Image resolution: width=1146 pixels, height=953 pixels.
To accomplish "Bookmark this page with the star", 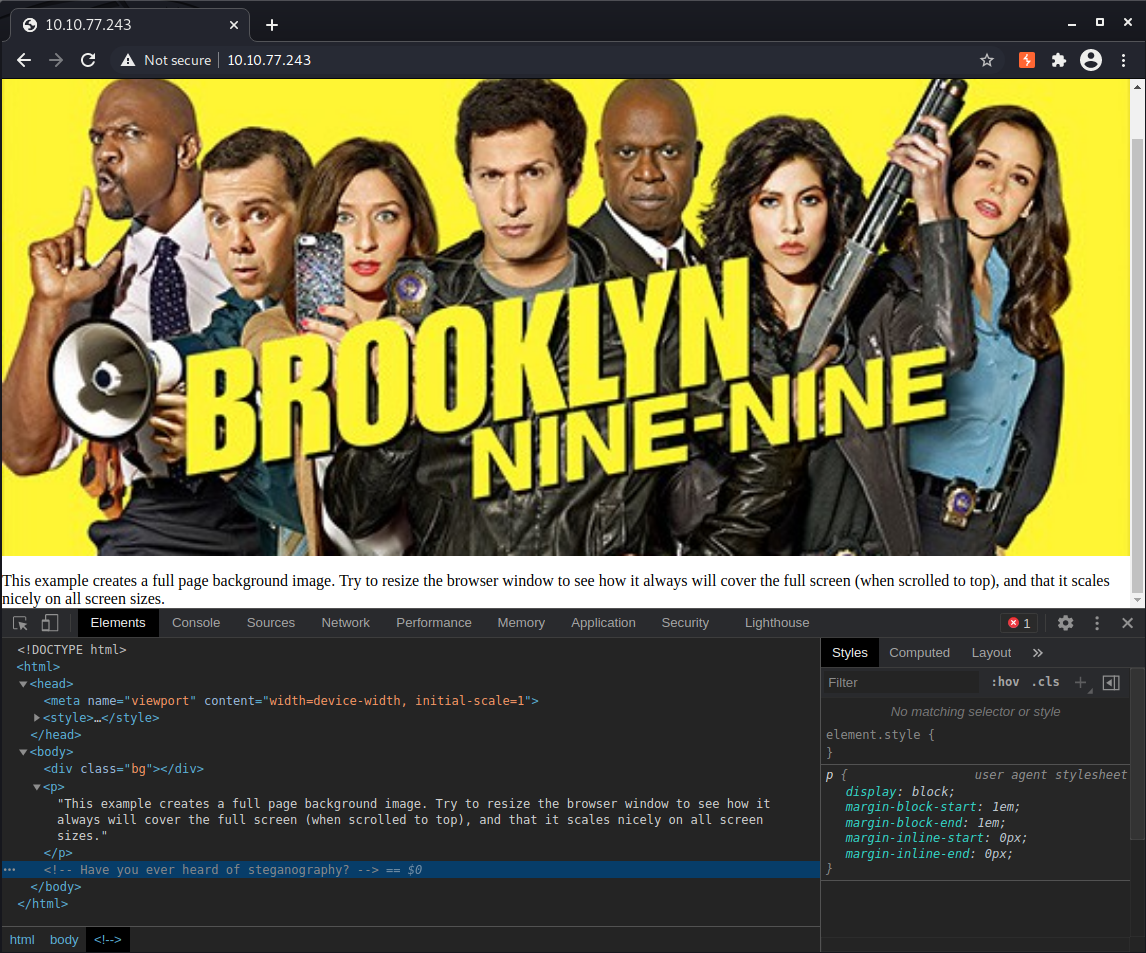I will pyautogui.click(x=987, y=60).
